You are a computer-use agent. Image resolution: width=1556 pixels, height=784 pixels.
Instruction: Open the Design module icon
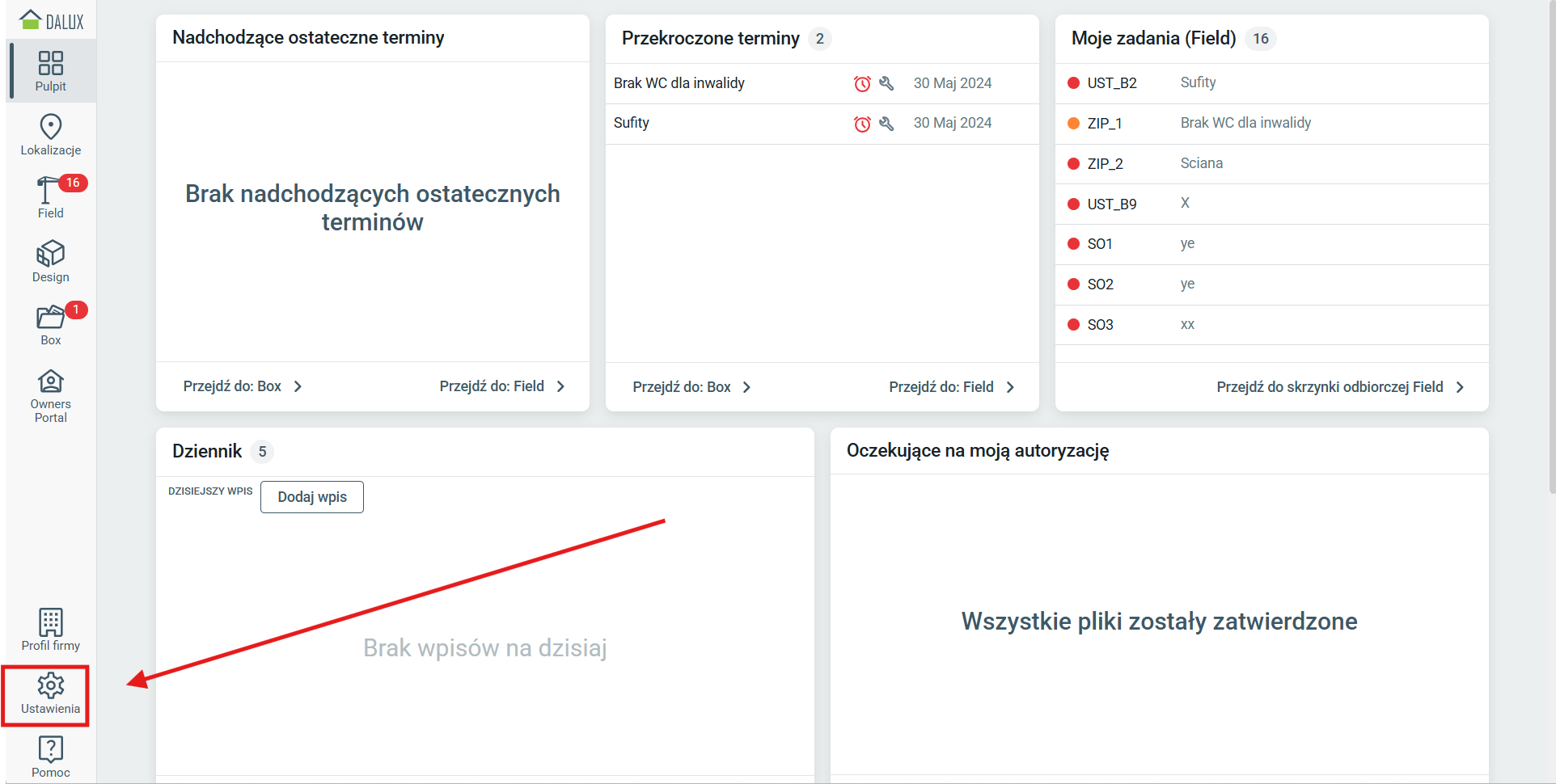pos(50,261)
